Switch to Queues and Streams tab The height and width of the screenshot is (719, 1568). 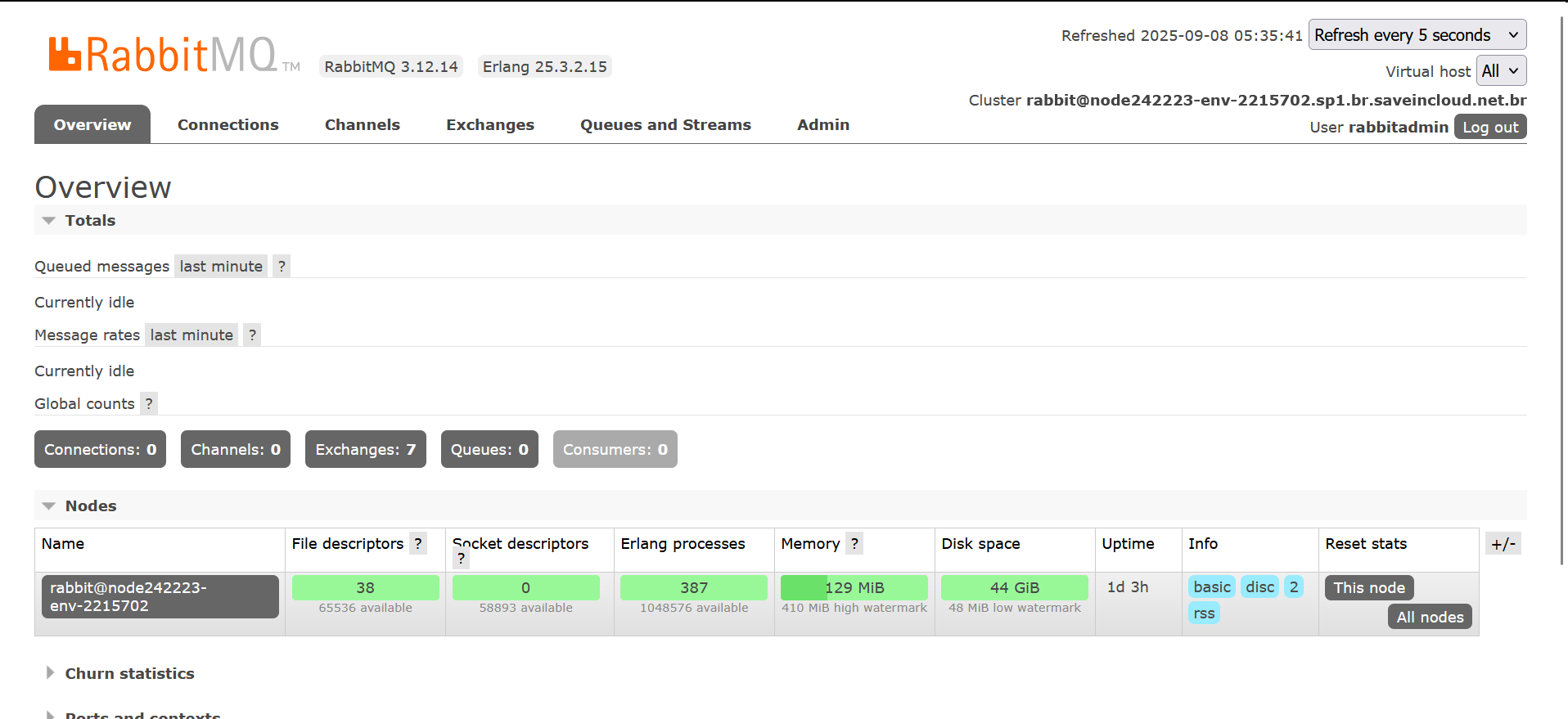[665, 124]
